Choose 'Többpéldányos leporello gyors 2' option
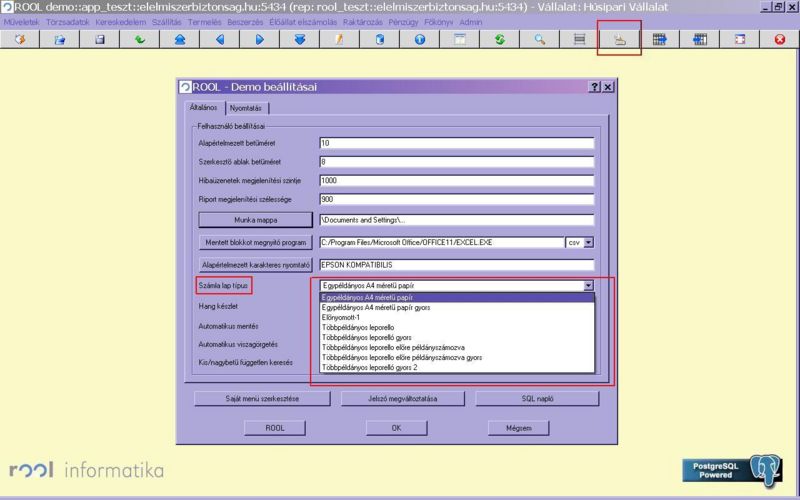 coord(369,368)
